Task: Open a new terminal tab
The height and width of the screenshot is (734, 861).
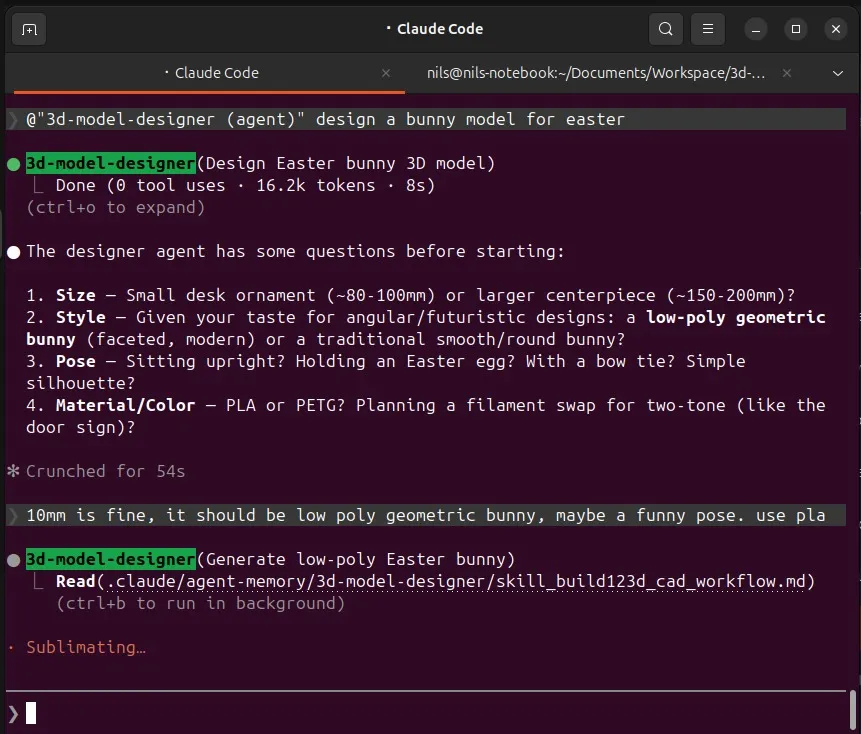Action: pos(29,29)
